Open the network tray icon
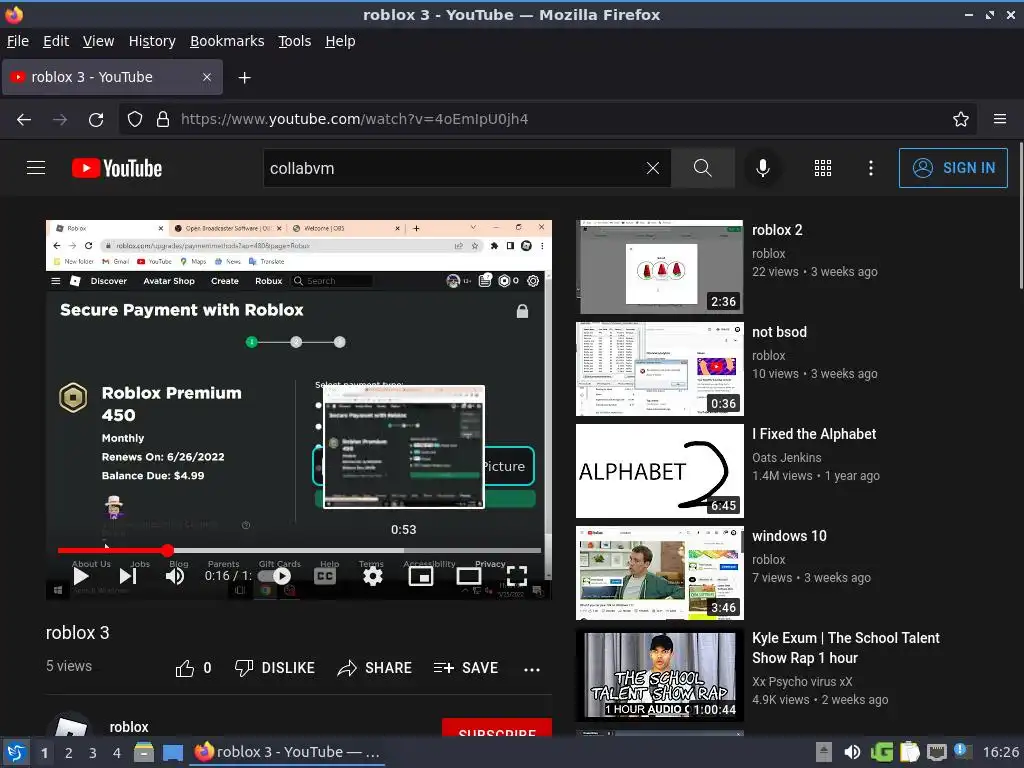Screen dimensions: 1024x768 [x=936, y=752]
